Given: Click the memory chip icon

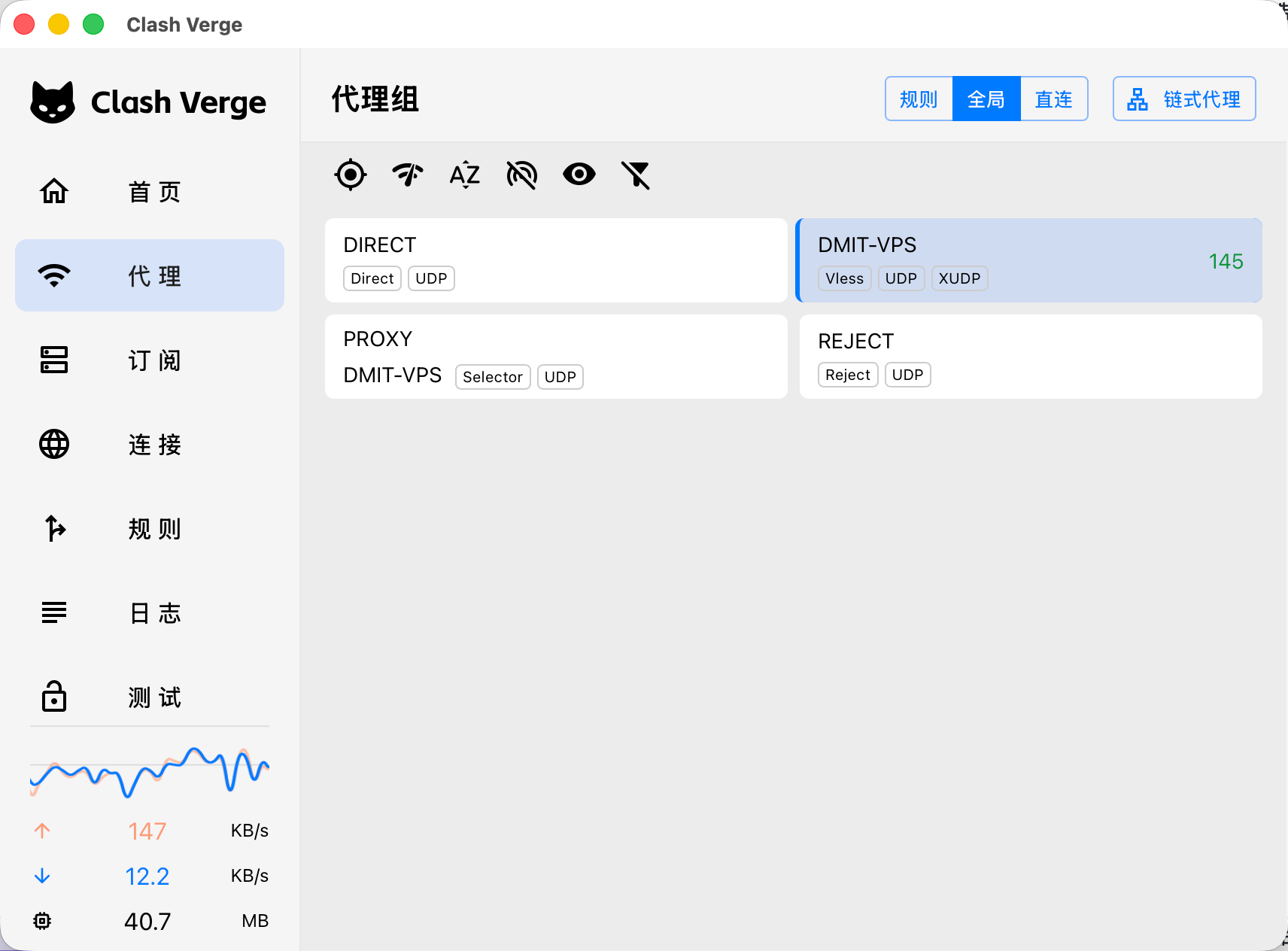Looking at the screenshot, I should tap(42, 921).
